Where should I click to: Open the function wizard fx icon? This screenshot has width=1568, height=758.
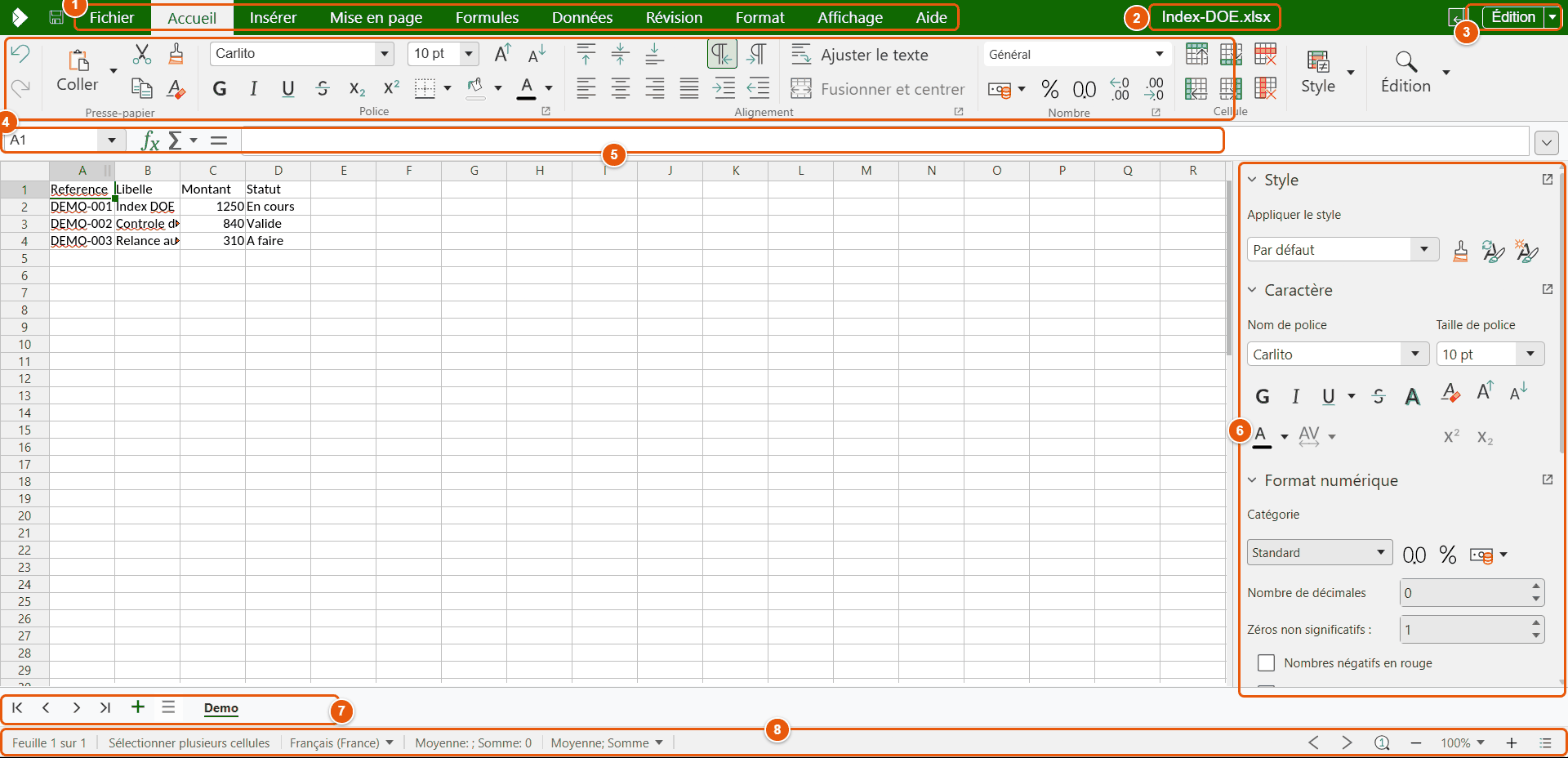point(150,141)
